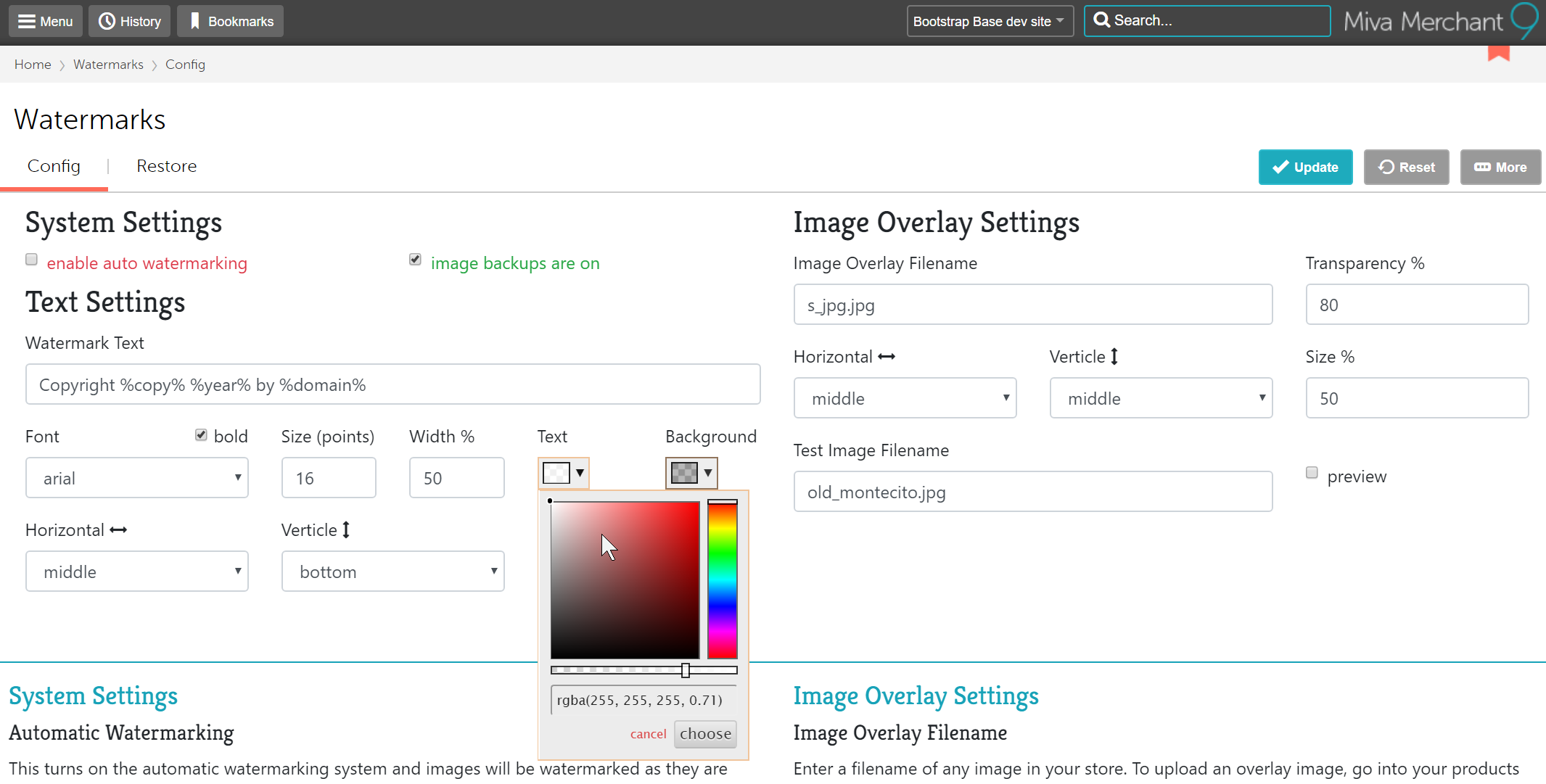Open text Verticle dropdown showing bottom

click(x=392, y=572)
